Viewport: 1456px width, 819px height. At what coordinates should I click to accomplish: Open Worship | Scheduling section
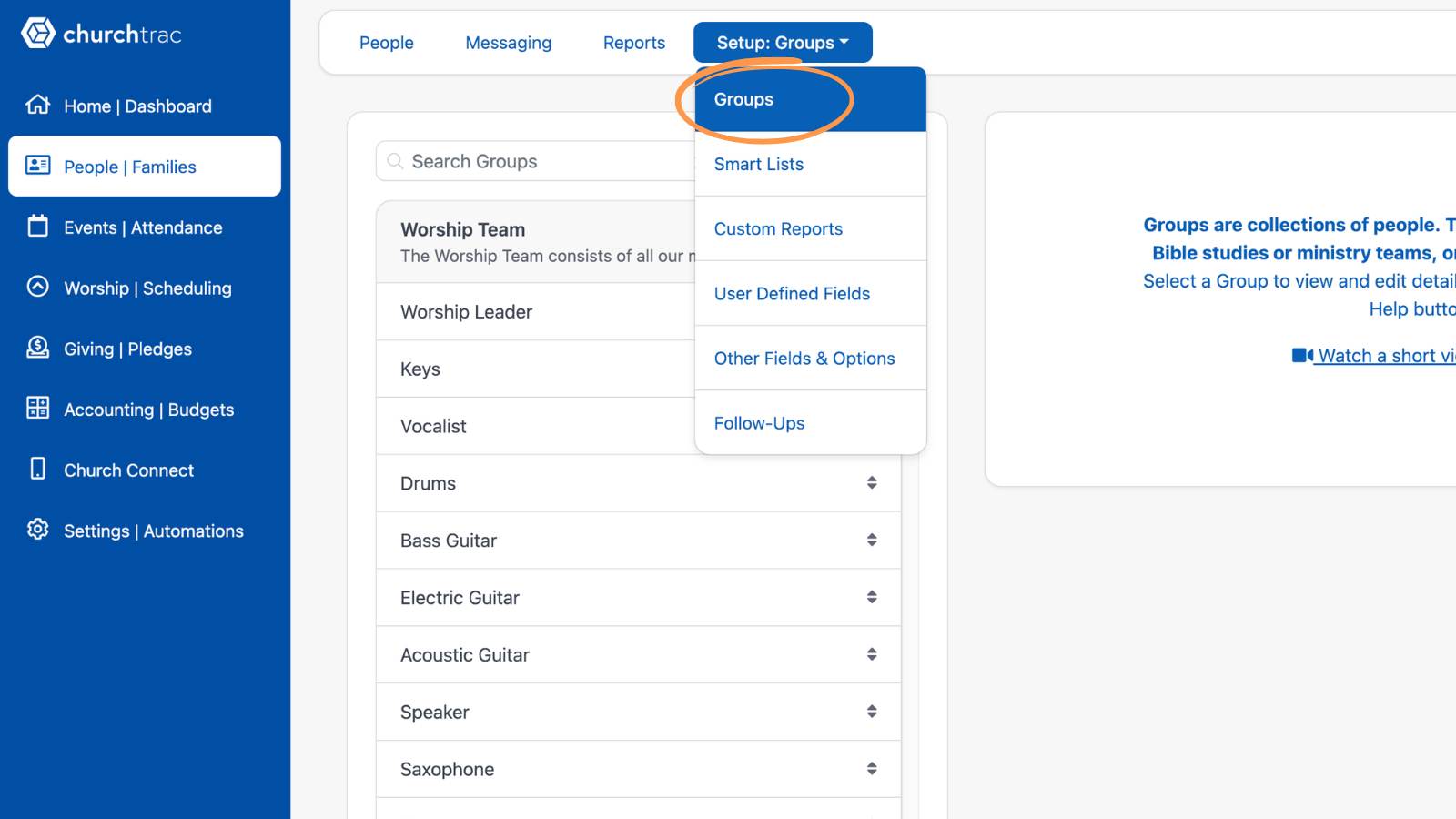tap(145, 288)
